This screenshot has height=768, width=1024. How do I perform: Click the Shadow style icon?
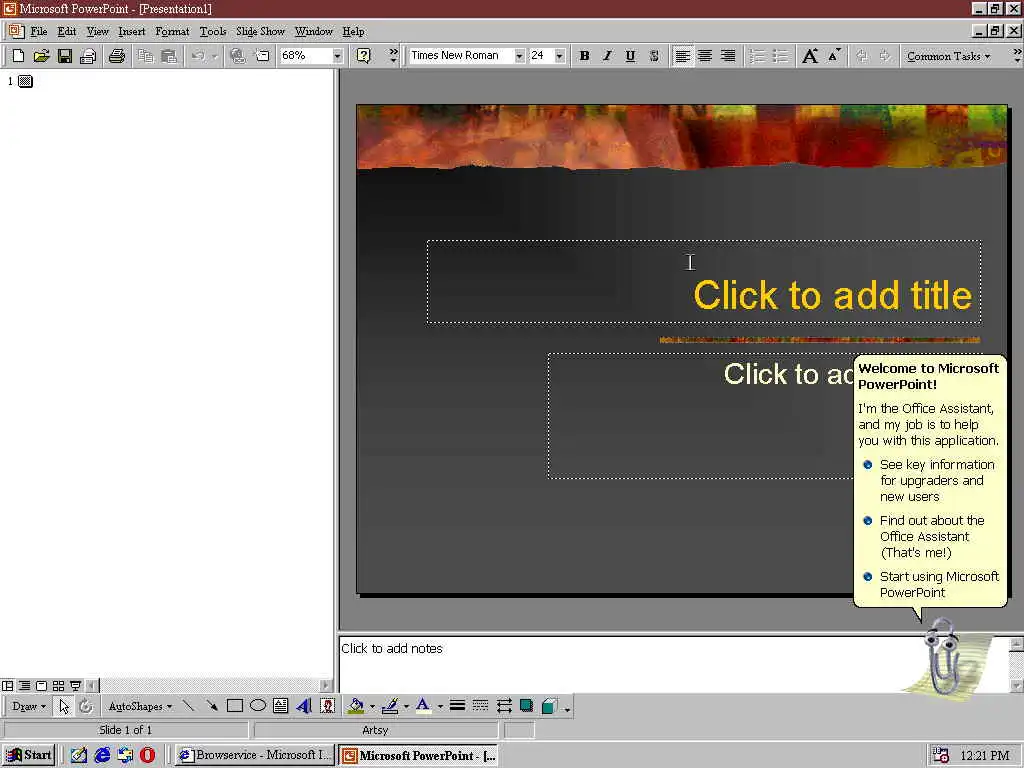click(526, 706)
